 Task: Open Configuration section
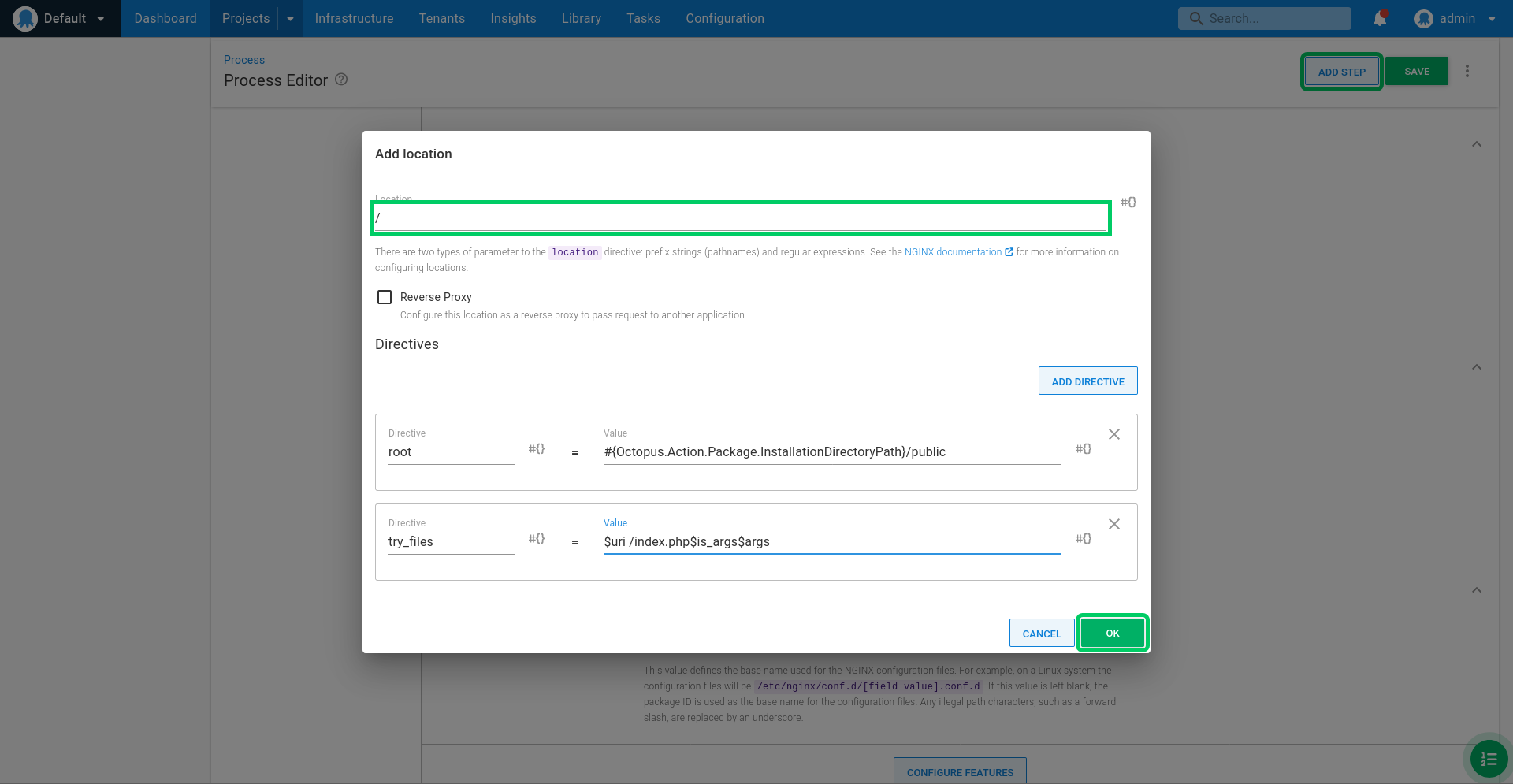[725, 18]
